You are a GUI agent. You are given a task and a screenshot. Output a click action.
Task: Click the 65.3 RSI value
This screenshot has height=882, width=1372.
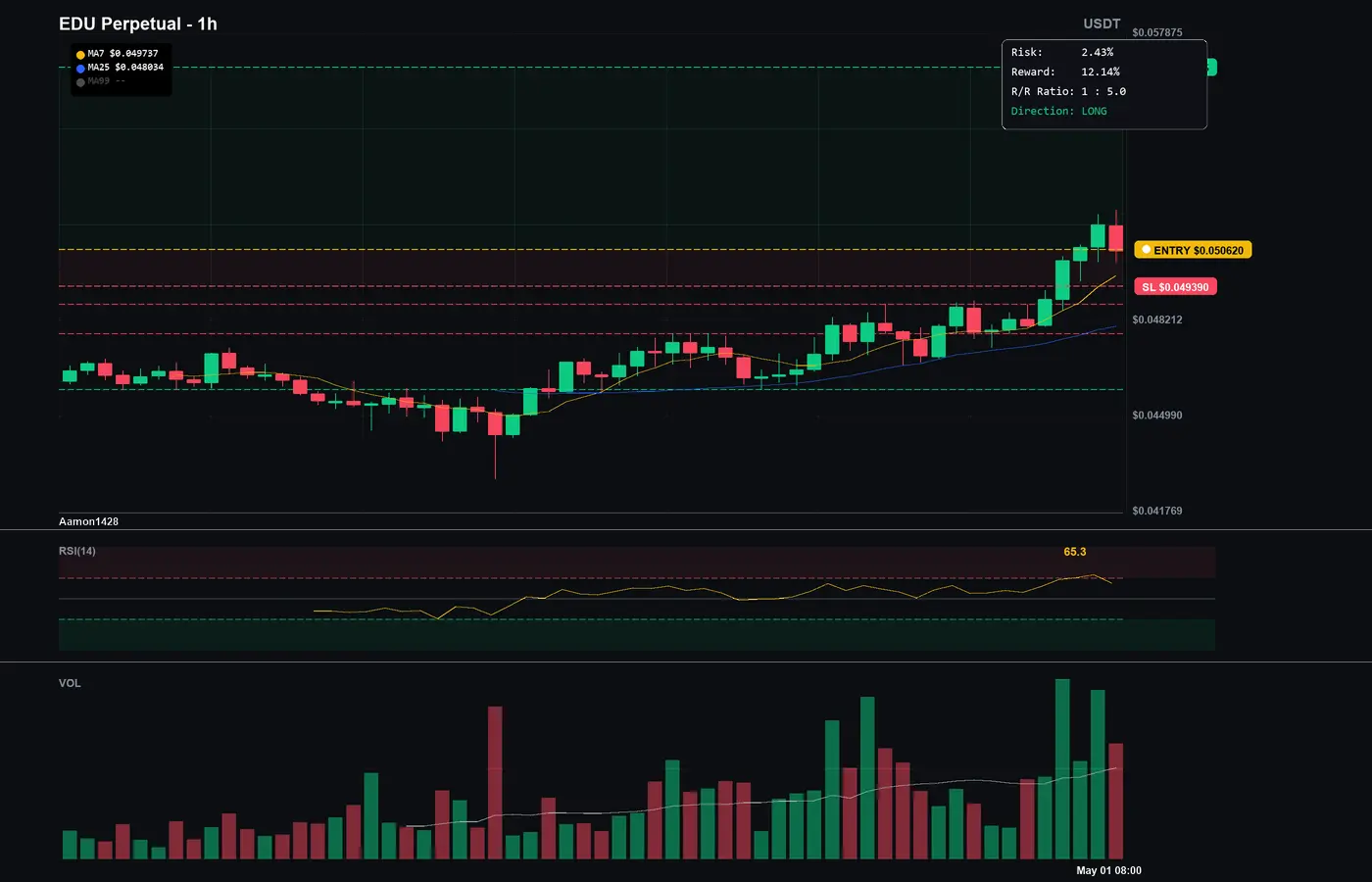coord(1075,552)
